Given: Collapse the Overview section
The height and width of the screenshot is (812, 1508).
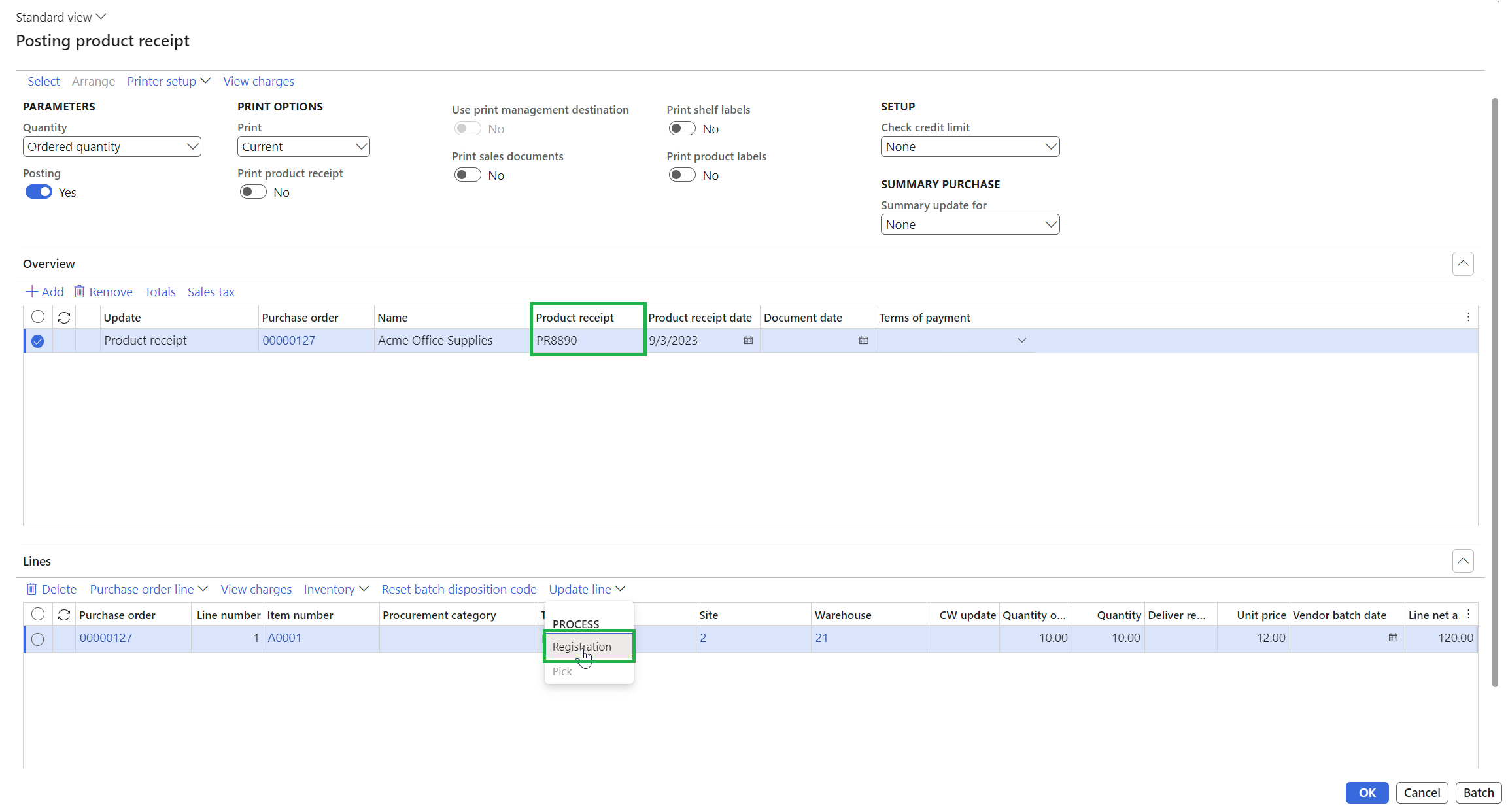Looking at the screenshot, I should [x=1463, y=263].
